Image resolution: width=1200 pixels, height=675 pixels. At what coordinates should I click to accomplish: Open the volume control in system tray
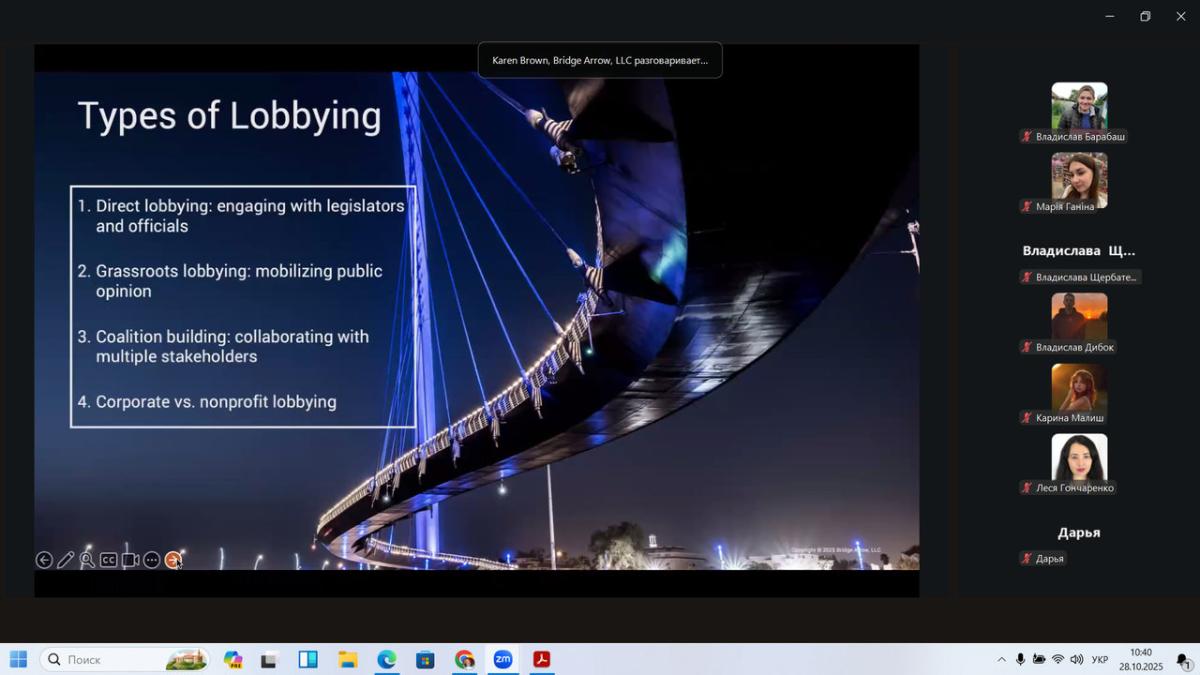(x=1077, y=660)
